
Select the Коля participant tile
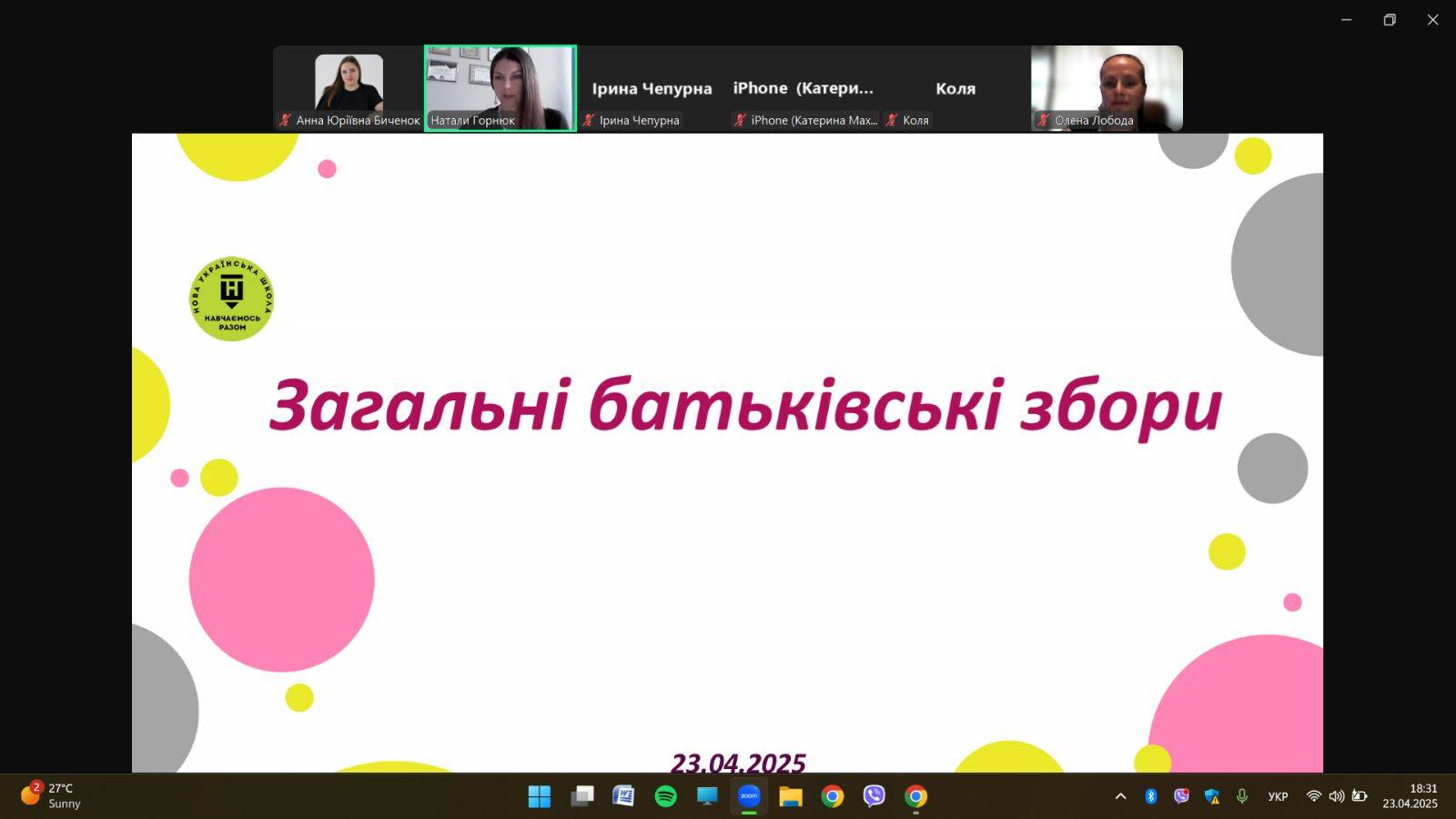[955, 88]
